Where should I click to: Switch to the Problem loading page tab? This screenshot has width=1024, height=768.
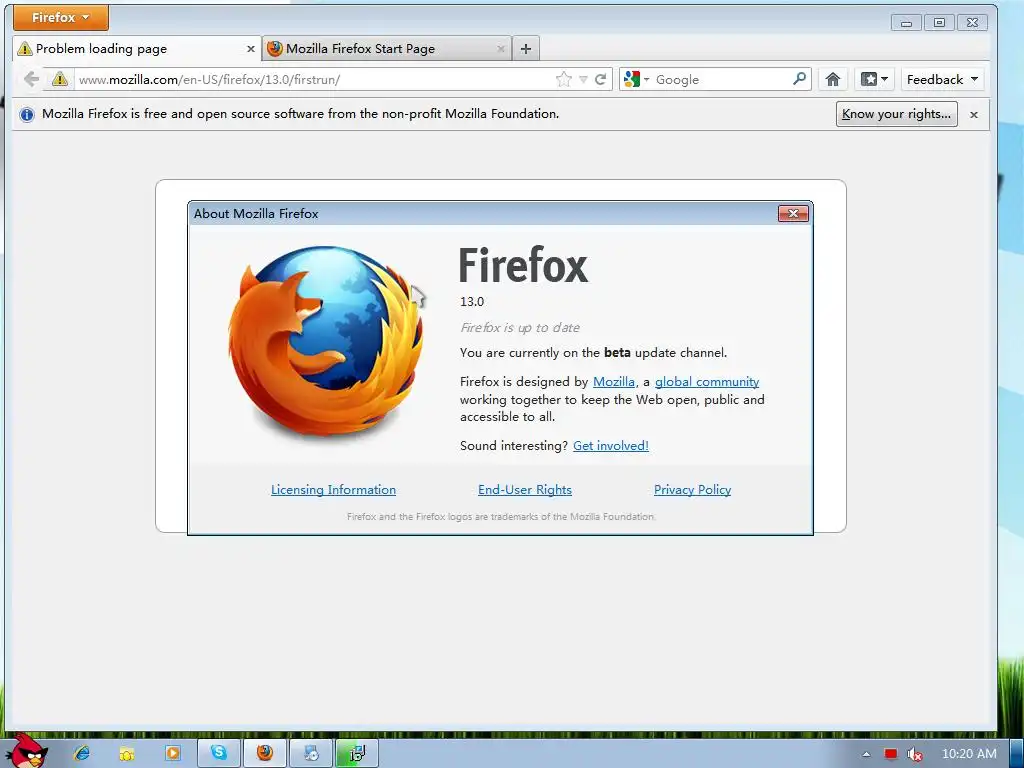tap(136, 49)
